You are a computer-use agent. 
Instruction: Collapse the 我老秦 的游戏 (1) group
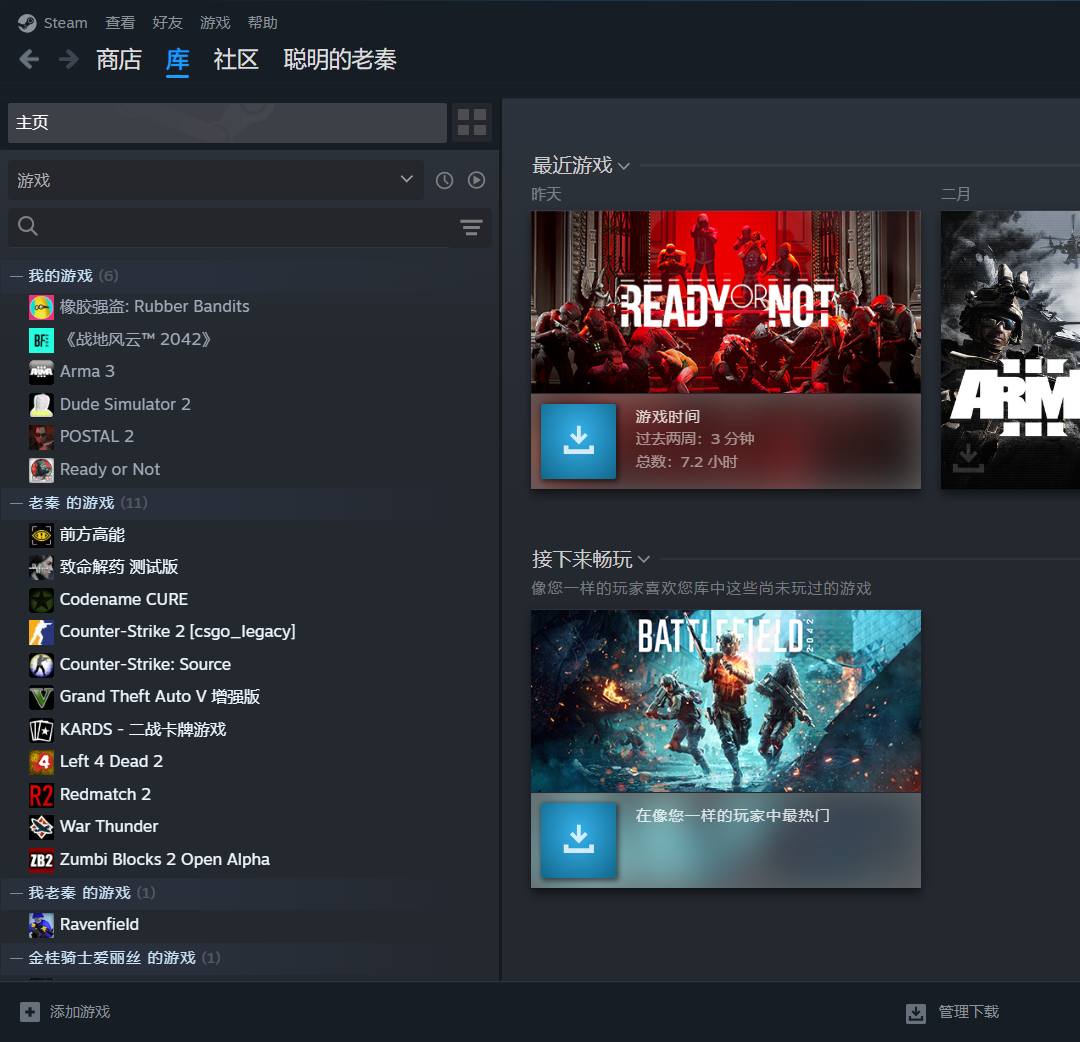tap(16, 893)
